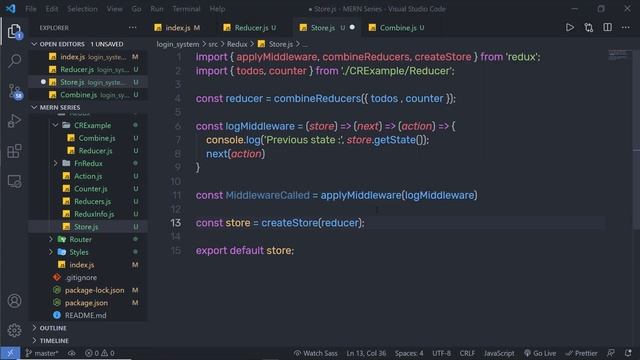Open Reducers.js in the file tree
The image size is (640, 360).
click(88, 201)
